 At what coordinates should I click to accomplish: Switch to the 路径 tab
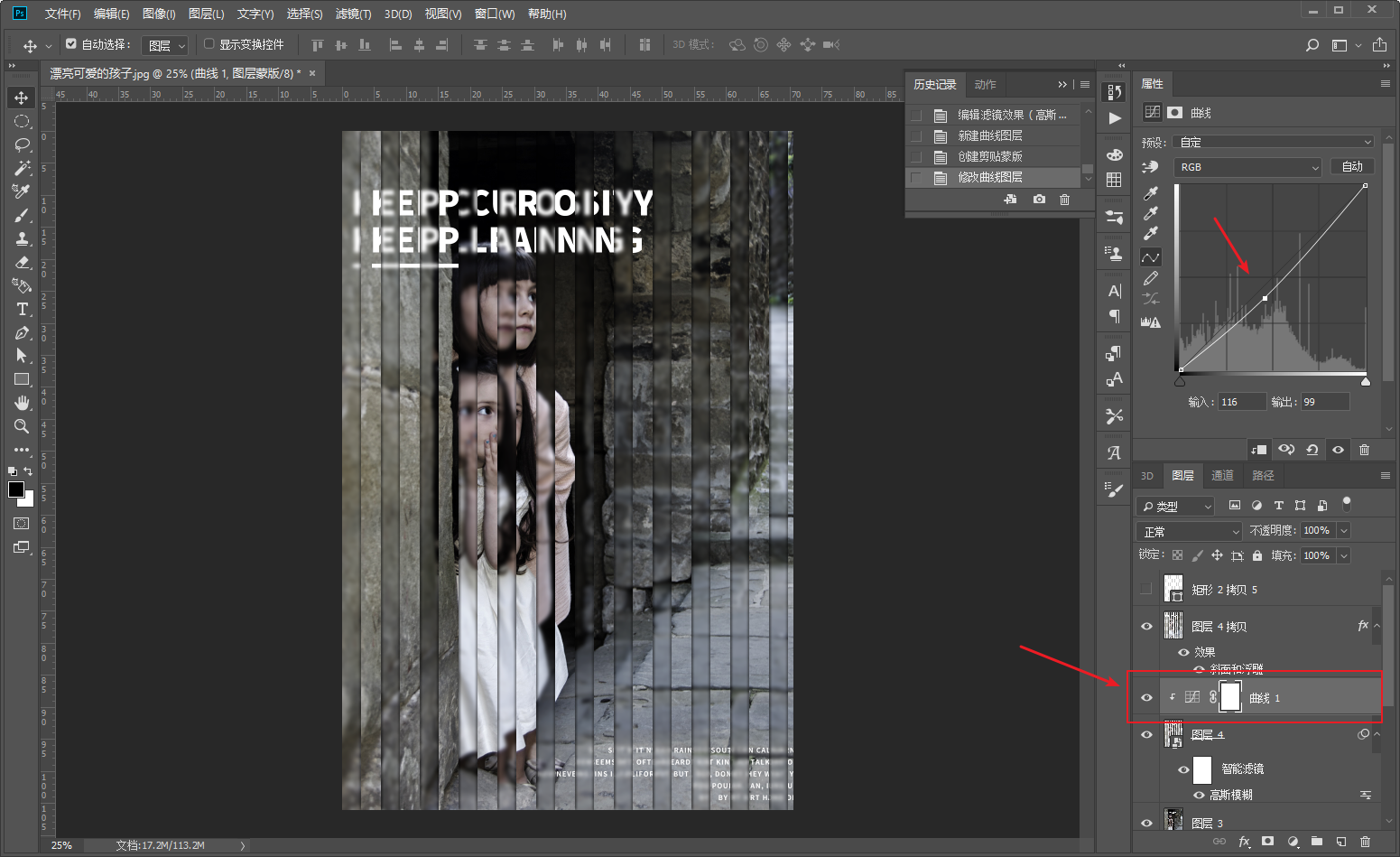click(1263, 475)
